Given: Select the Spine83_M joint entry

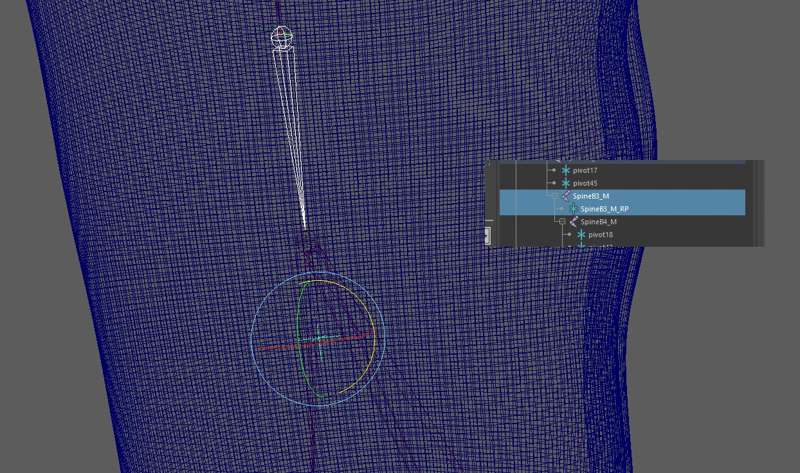Looking at the screenshot, I should coord(595,196).
